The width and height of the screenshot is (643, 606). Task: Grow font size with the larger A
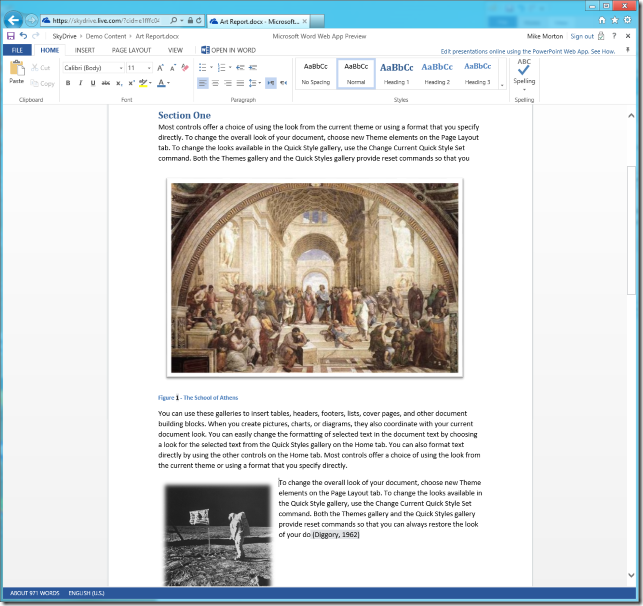(x=160, y=68)
